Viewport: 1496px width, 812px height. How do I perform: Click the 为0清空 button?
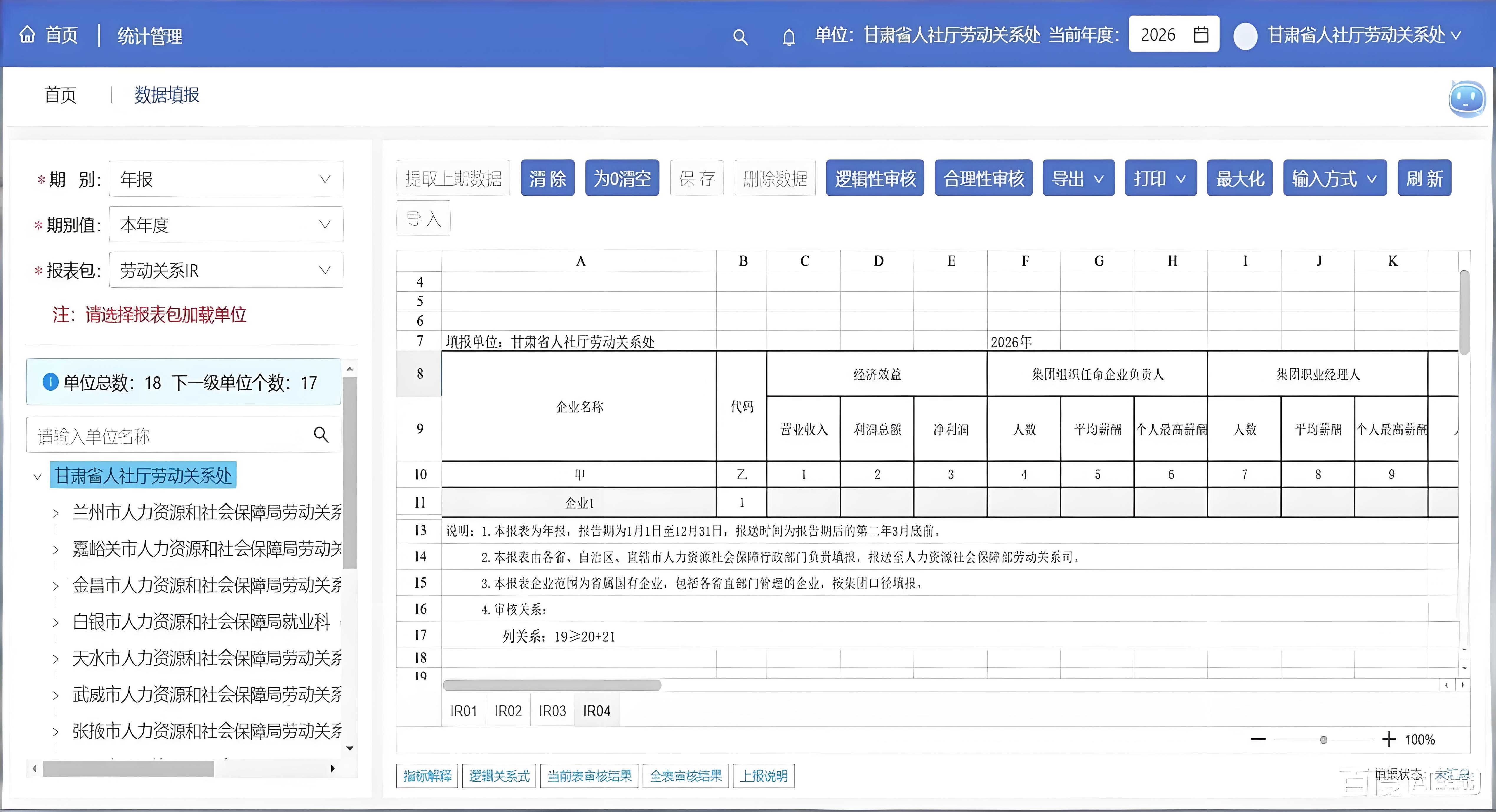[x=622, y=178]
